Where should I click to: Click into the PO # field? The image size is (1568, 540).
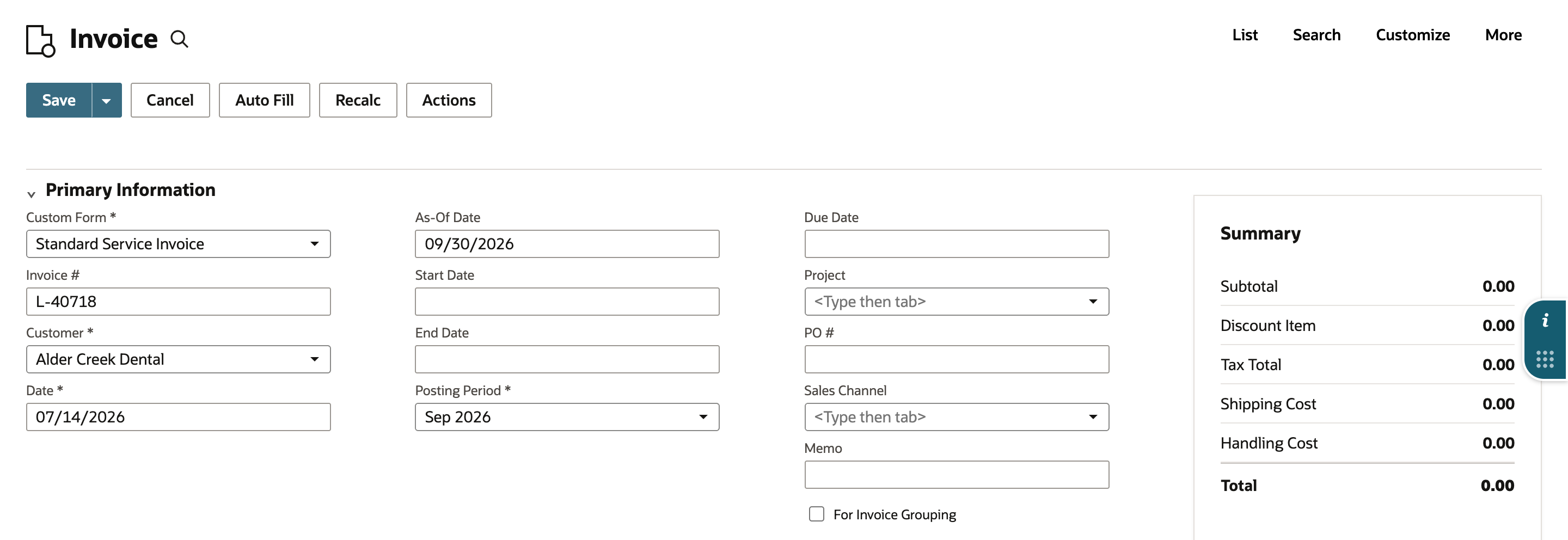(x=956, y=359)
